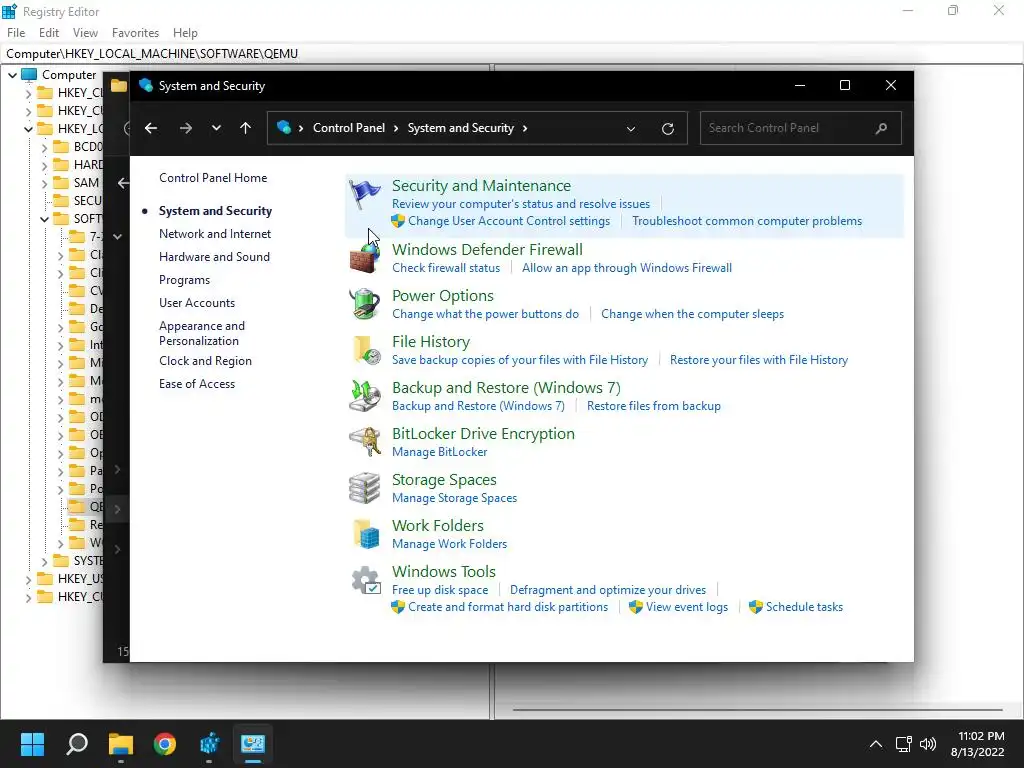
Task: Click the Work Folders icon
Action: pyautogui.click(x=366, y=534)
